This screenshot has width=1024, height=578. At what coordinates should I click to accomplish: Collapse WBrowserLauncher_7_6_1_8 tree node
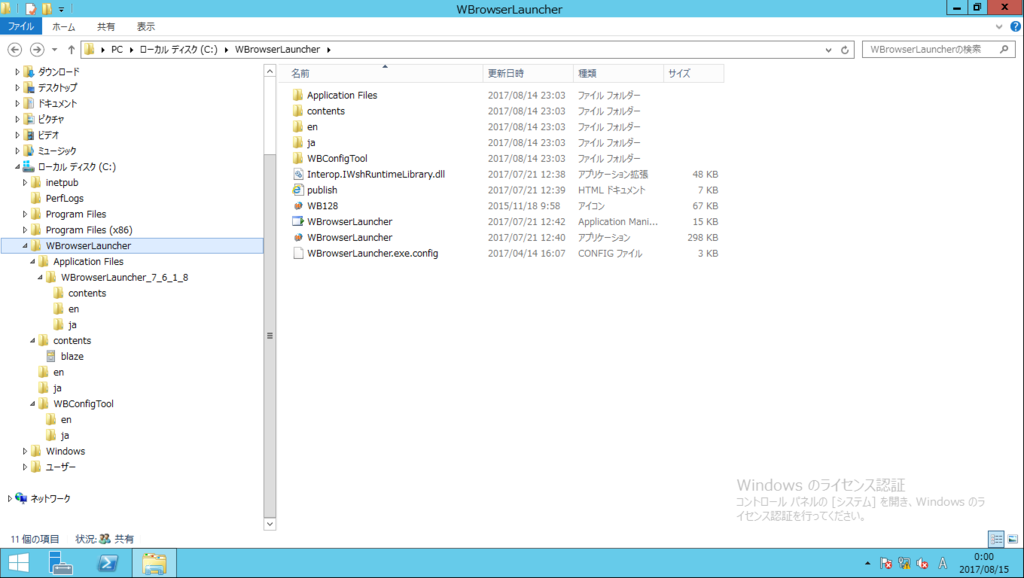pos(40,278)
